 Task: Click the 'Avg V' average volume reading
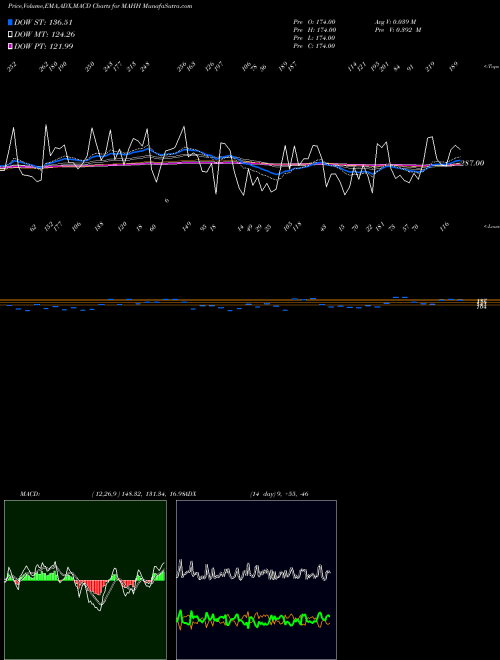point(395,22)
